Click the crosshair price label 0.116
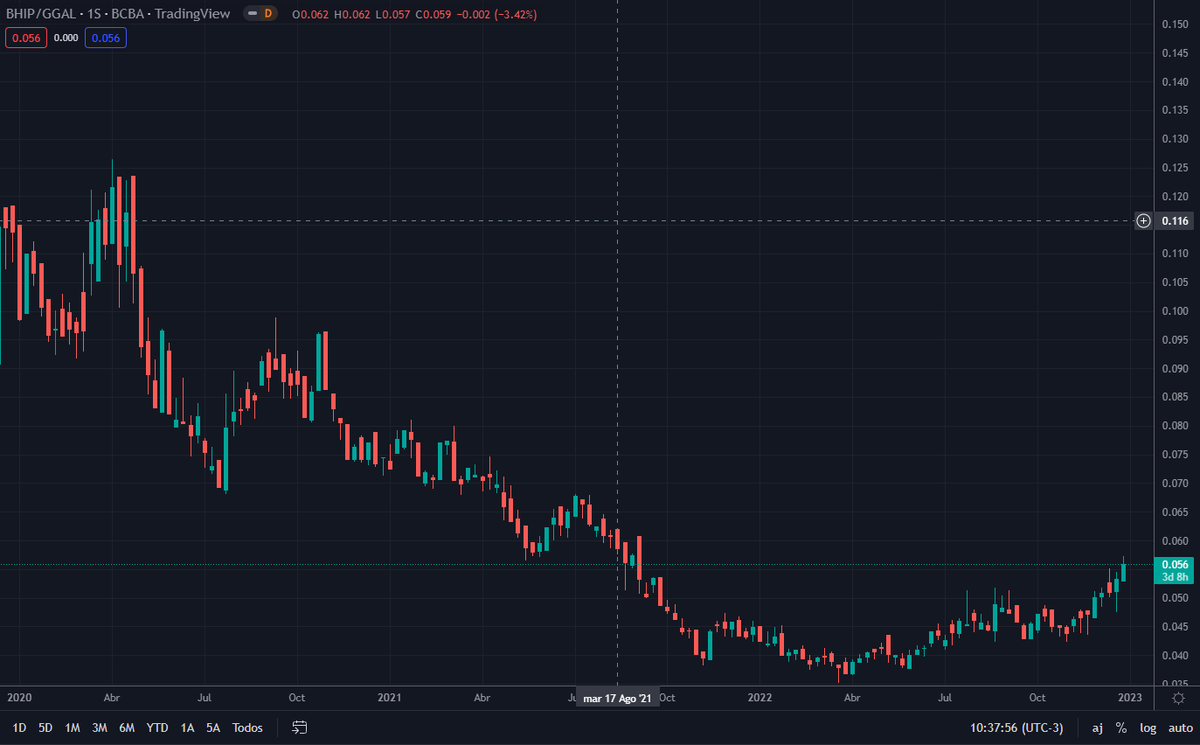 (x=1175, y=220)
